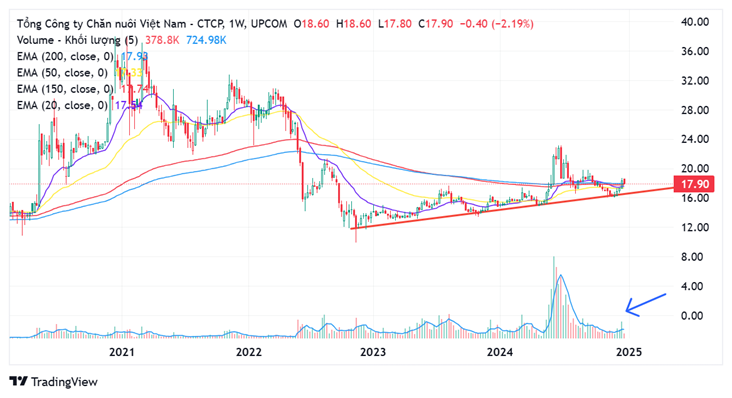Viewport: 732px width, 398px height.
Task: Click the 0.00 price axis label
Action: pos(692,316)
